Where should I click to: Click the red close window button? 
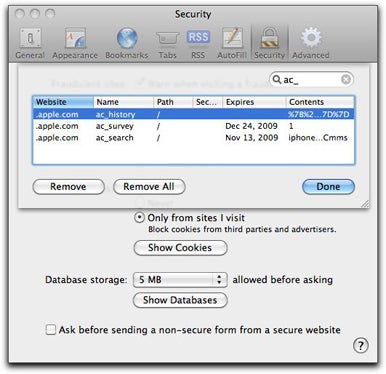[x=20, y=14]
